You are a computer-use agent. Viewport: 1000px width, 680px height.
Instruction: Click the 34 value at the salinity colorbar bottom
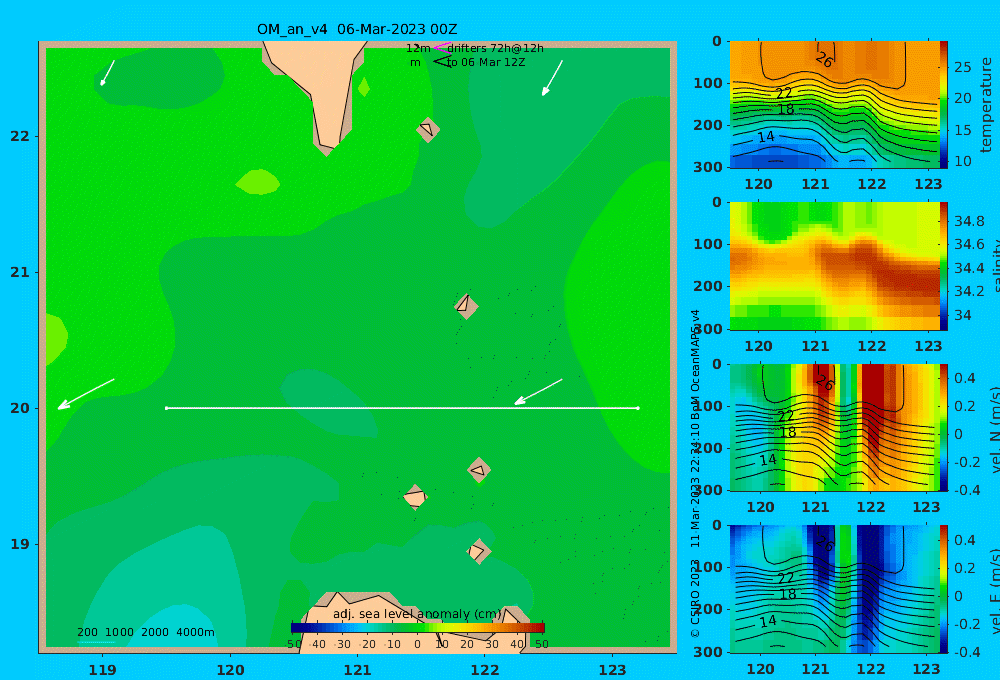[x=962, y=315]
